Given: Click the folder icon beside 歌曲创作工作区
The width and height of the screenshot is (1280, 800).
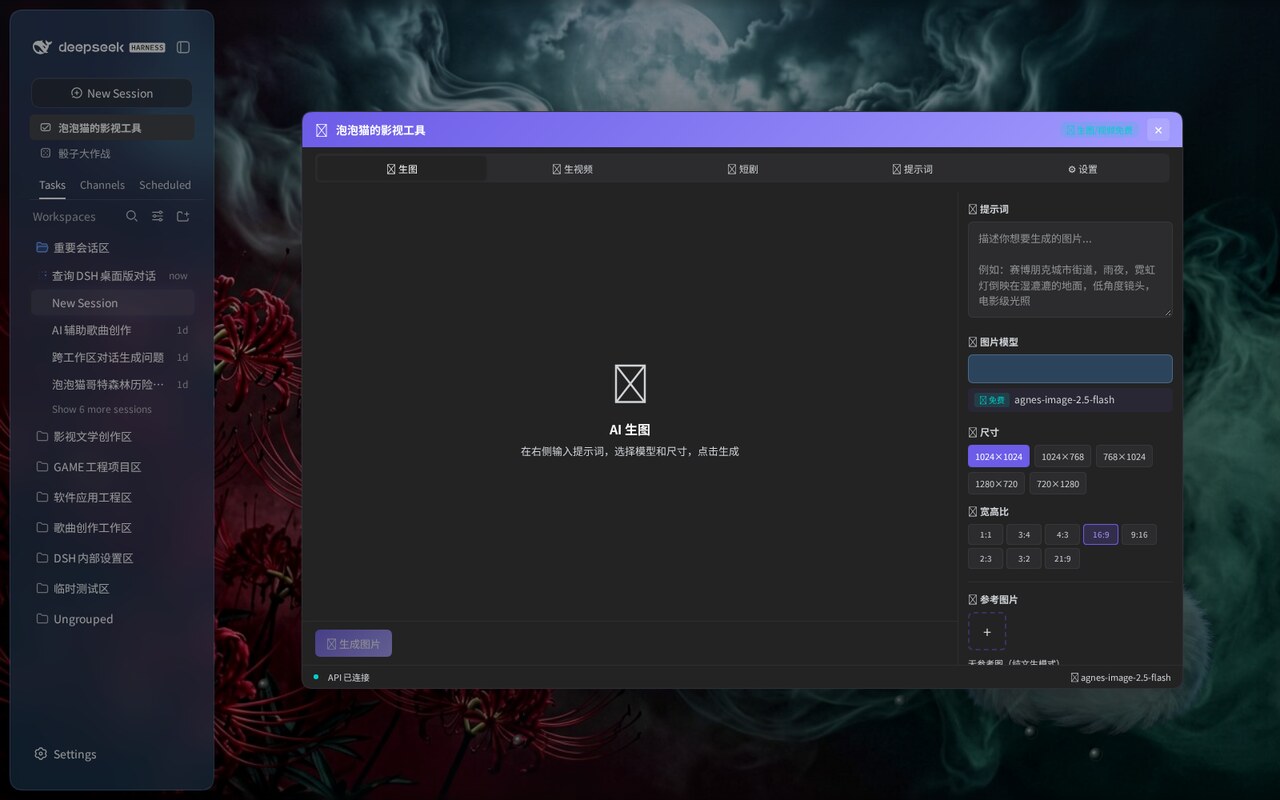Looking at the screenshot, I should 42,528.
